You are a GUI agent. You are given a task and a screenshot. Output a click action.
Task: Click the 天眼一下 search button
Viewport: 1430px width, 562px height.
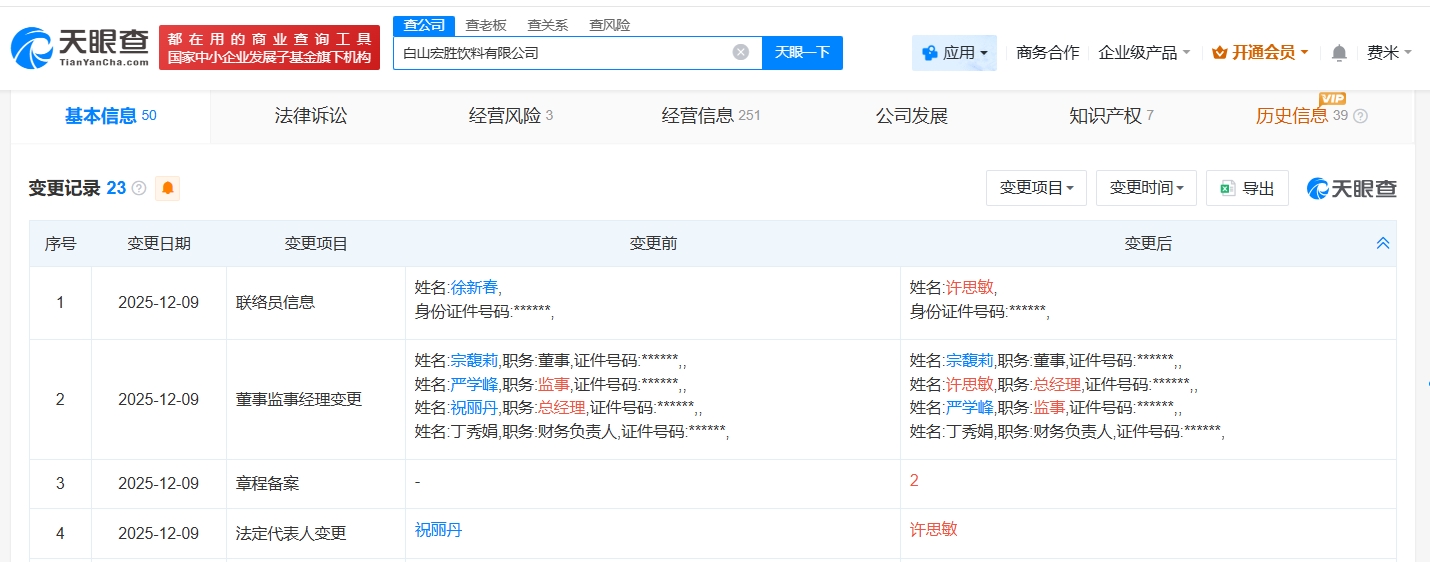(x=802, y=52)
